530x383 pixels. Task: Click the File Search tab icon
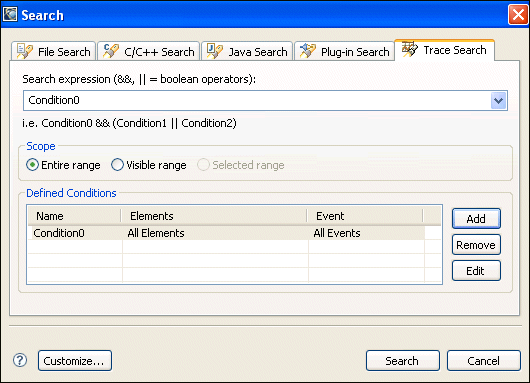25,51
